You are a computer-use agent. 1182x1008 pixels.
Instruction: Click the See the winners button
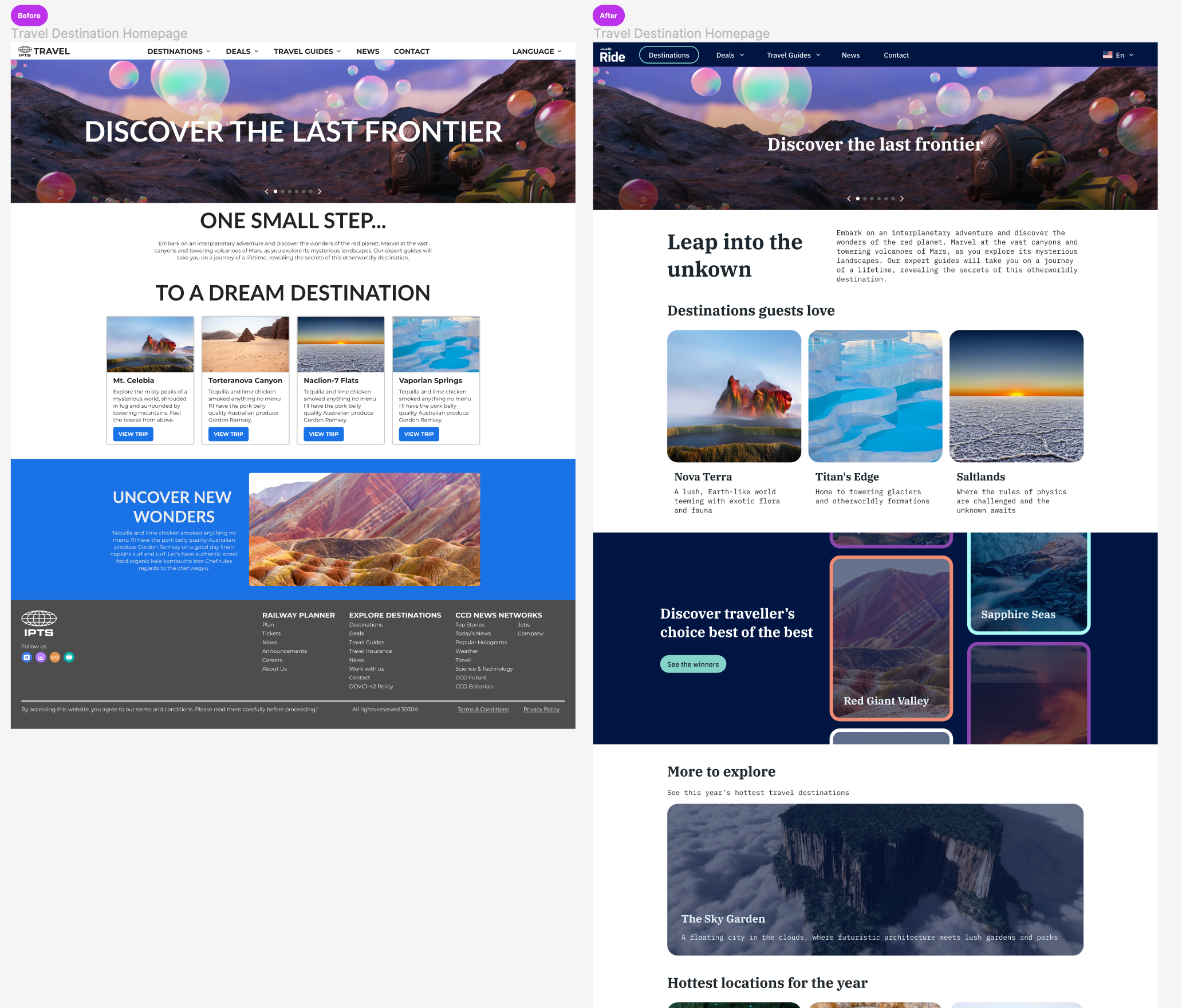pyautogui.click(x=692, y=664)
